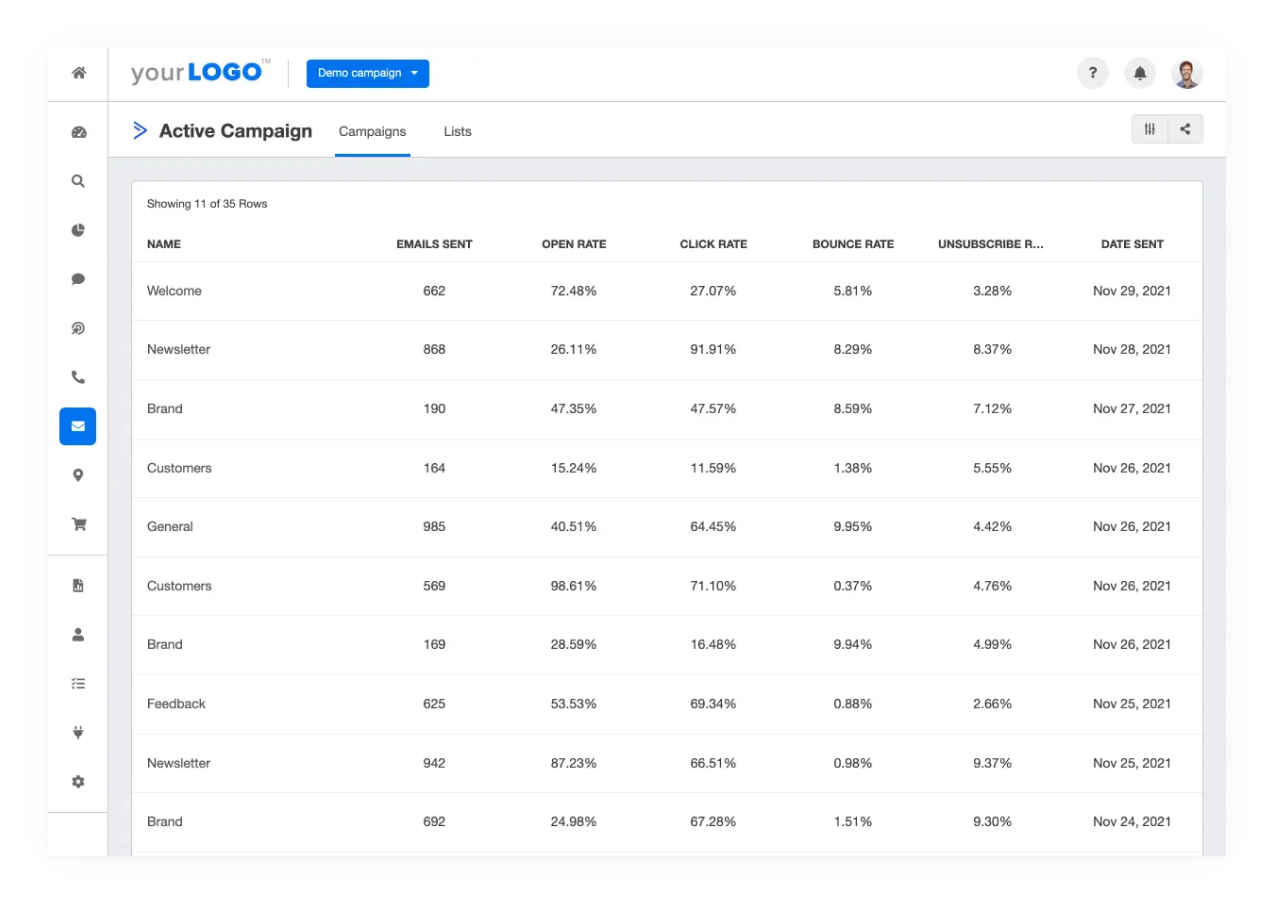Open the notifications bell icon
Screen dimensions: 1274x904
click(x=1140, y=73)
